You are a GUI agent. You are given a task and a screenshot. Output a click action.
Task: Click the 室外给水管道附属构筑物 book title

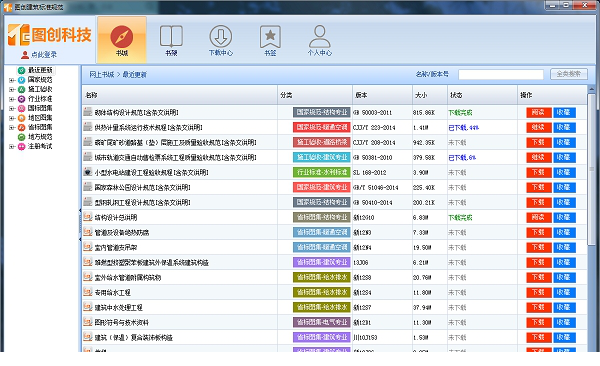tap(128, 278)
